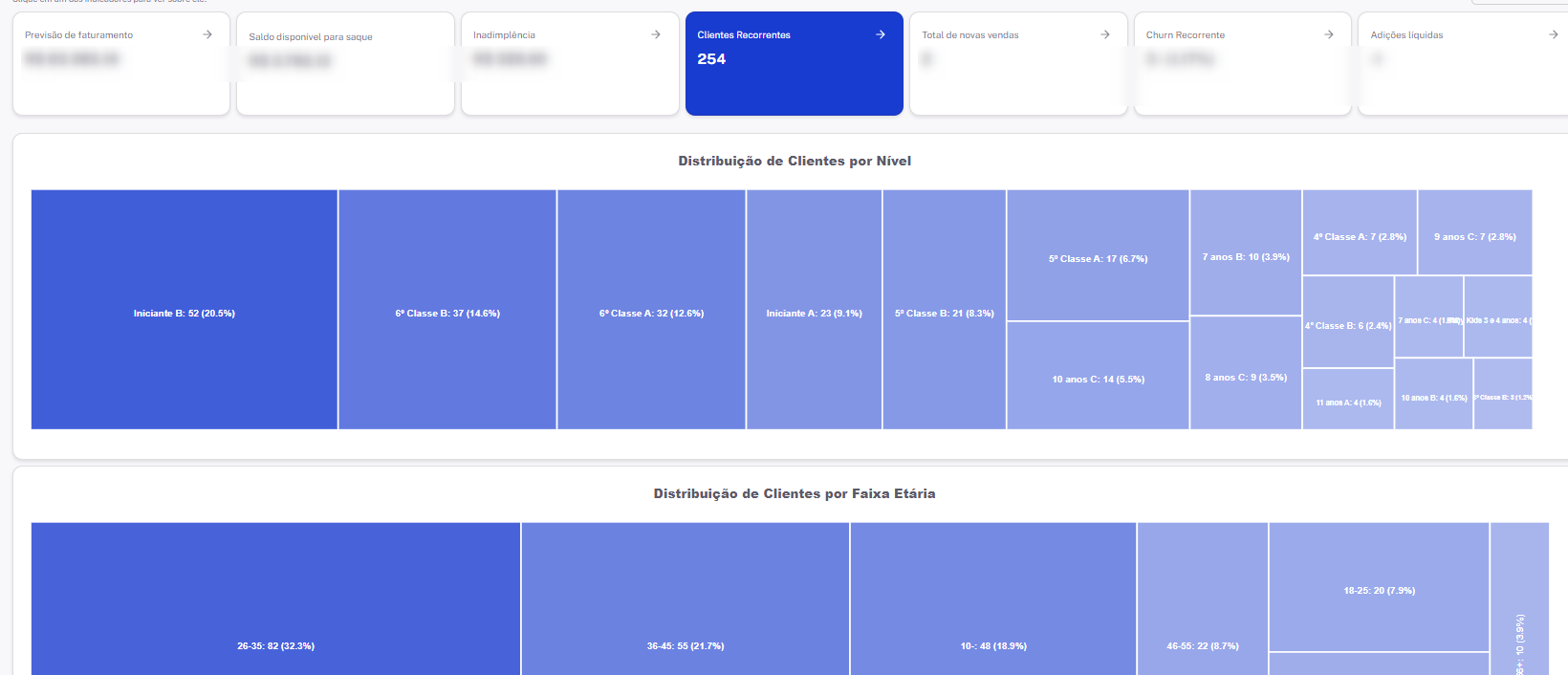Click arrow icon on Total de novas vendas card

(x=1105, y=34)
